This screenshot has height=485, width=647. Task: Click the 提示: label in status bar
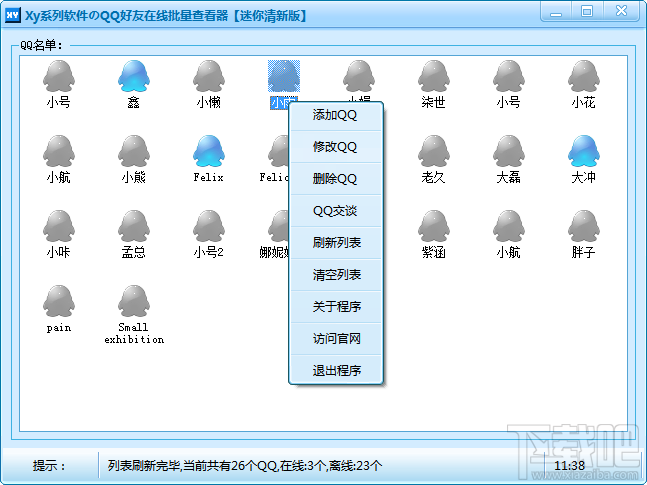click(x=49, y=466)
